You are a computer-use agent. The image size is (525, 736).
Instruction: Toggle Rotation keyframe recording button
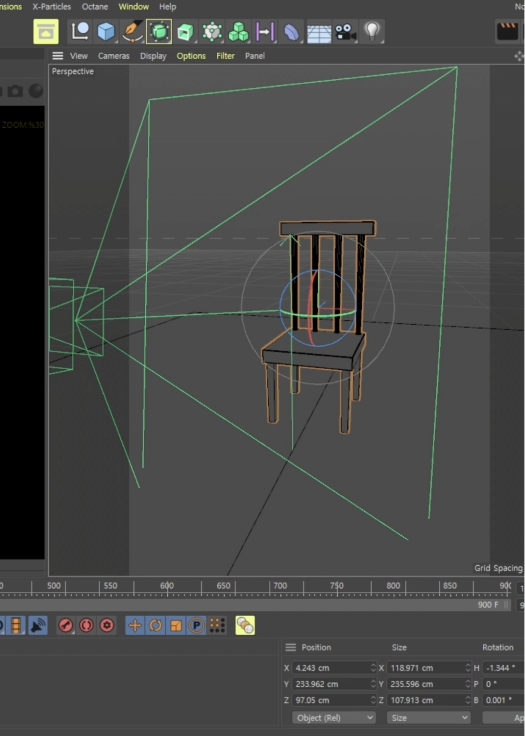[155, 625]
